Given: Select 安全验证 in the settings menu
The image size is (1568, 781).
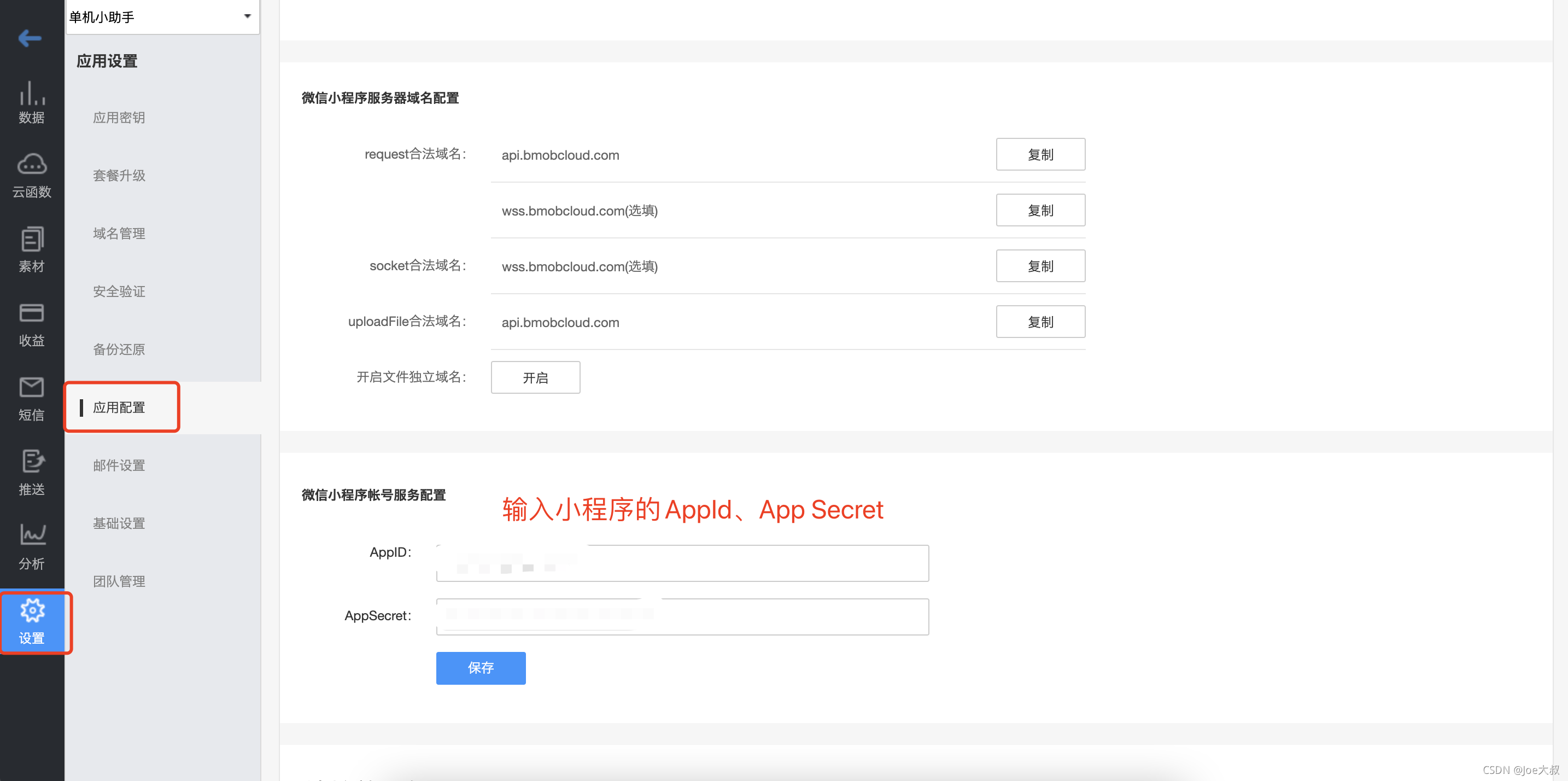Looking at the screenshot, I should tap(119, 292).
